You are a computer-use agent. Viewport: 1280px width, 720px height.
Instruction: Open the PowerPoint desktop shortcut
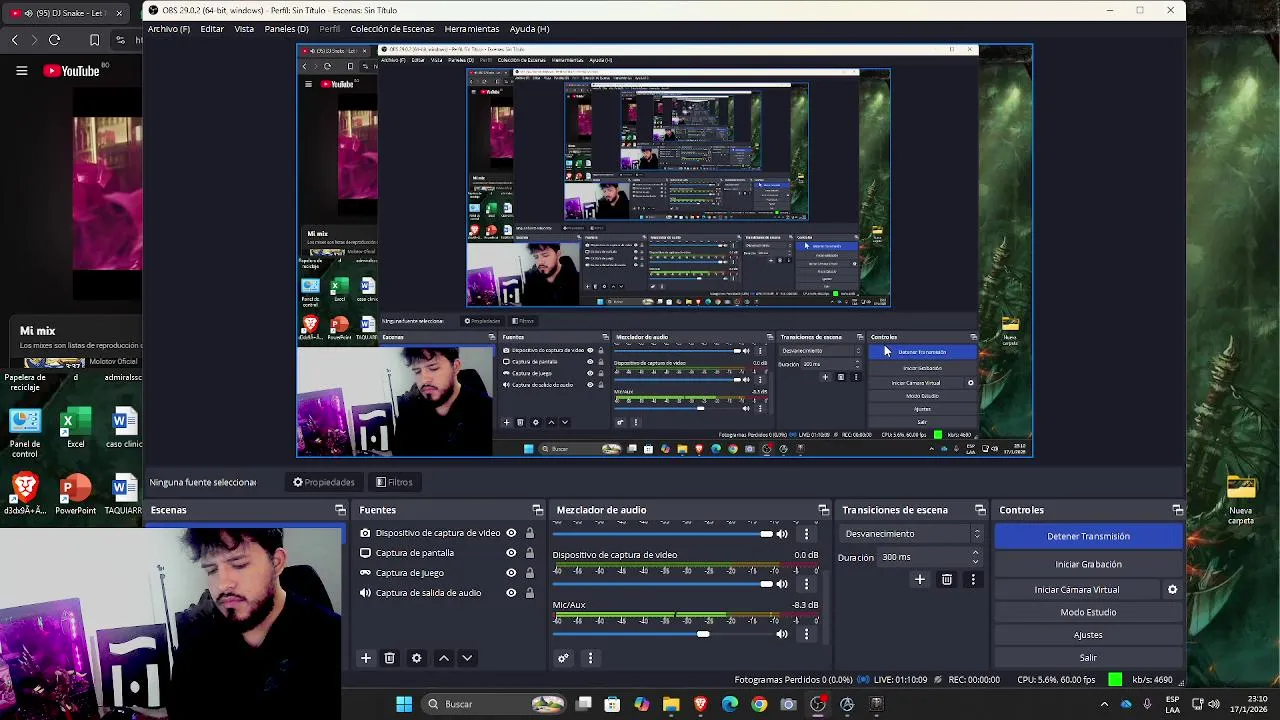[75, 494]
